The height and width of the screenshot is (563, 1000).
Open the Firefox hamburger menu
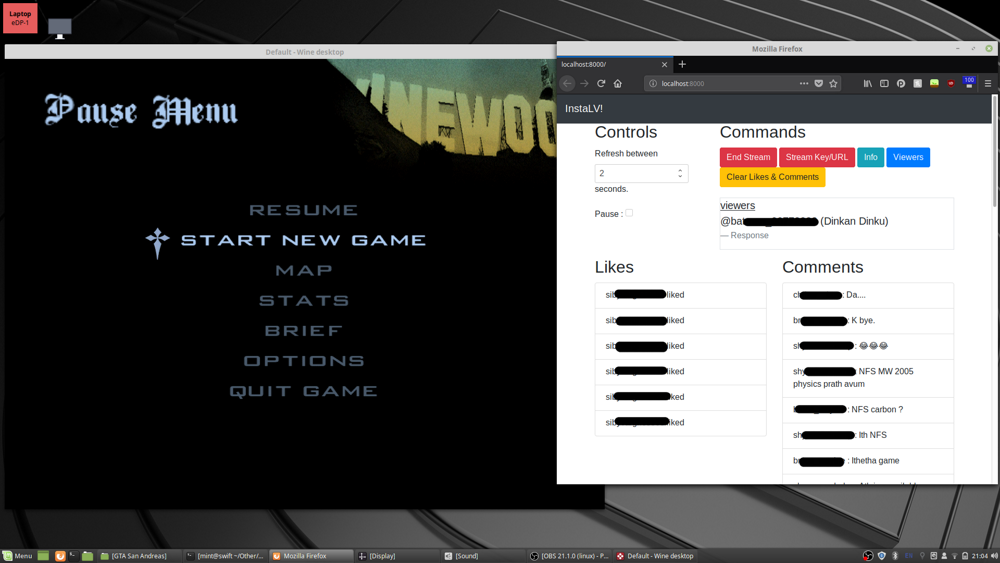click(x=988, y=84)
